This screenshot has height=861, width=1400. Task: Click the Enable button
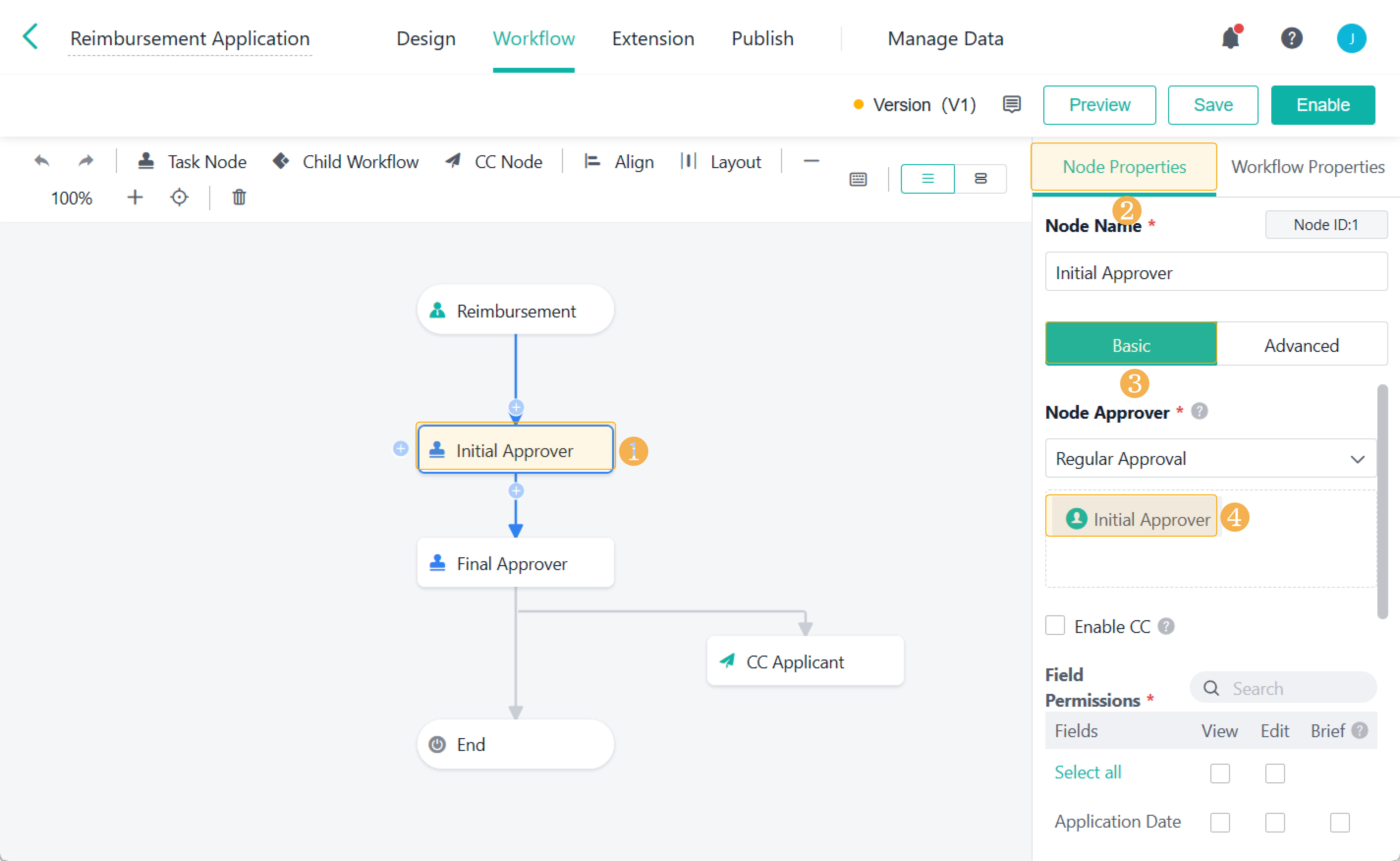(x=1323, y=105)
